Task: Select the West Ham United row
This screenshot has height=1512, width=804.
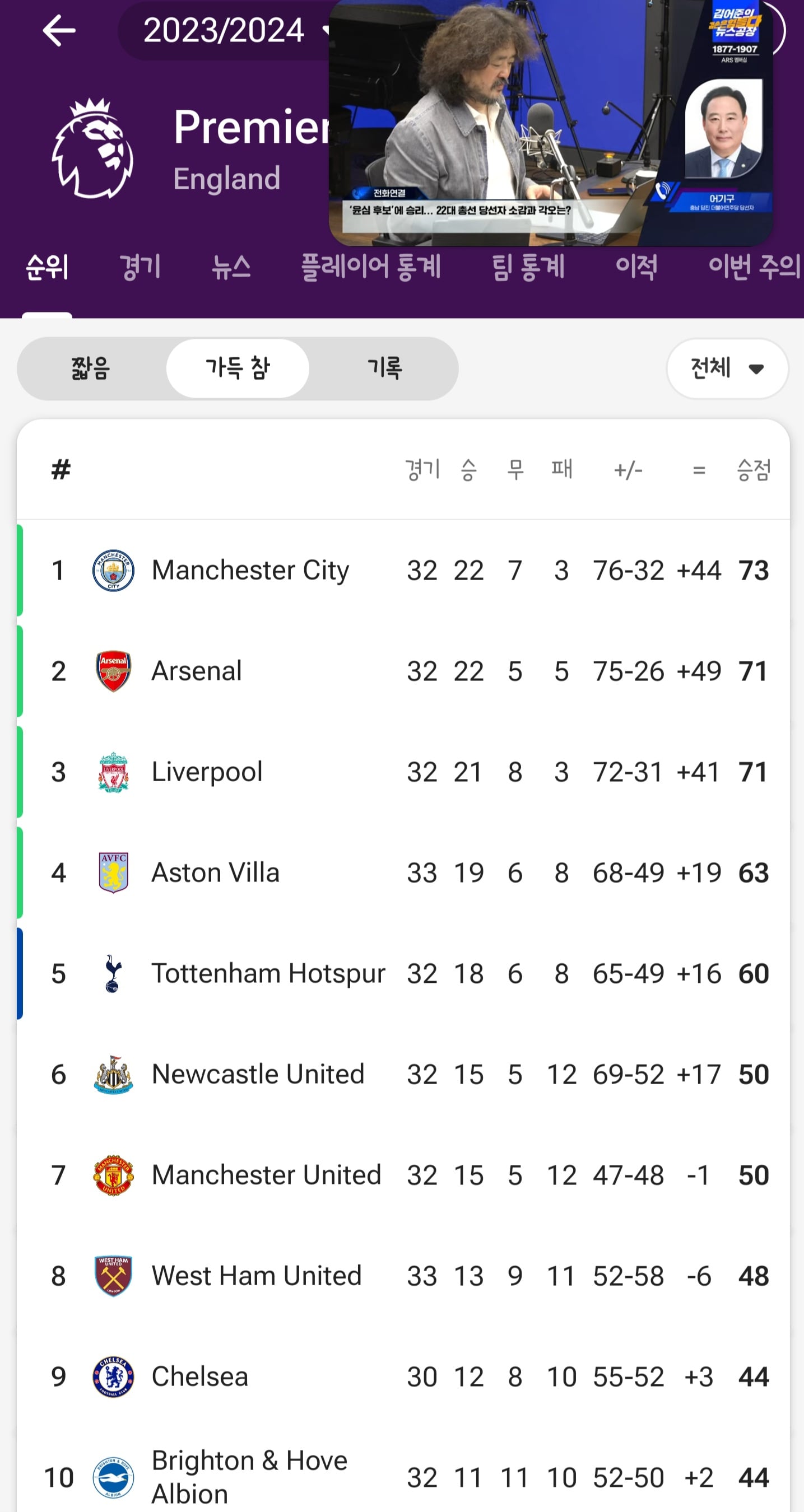Action: (403, 1276)
